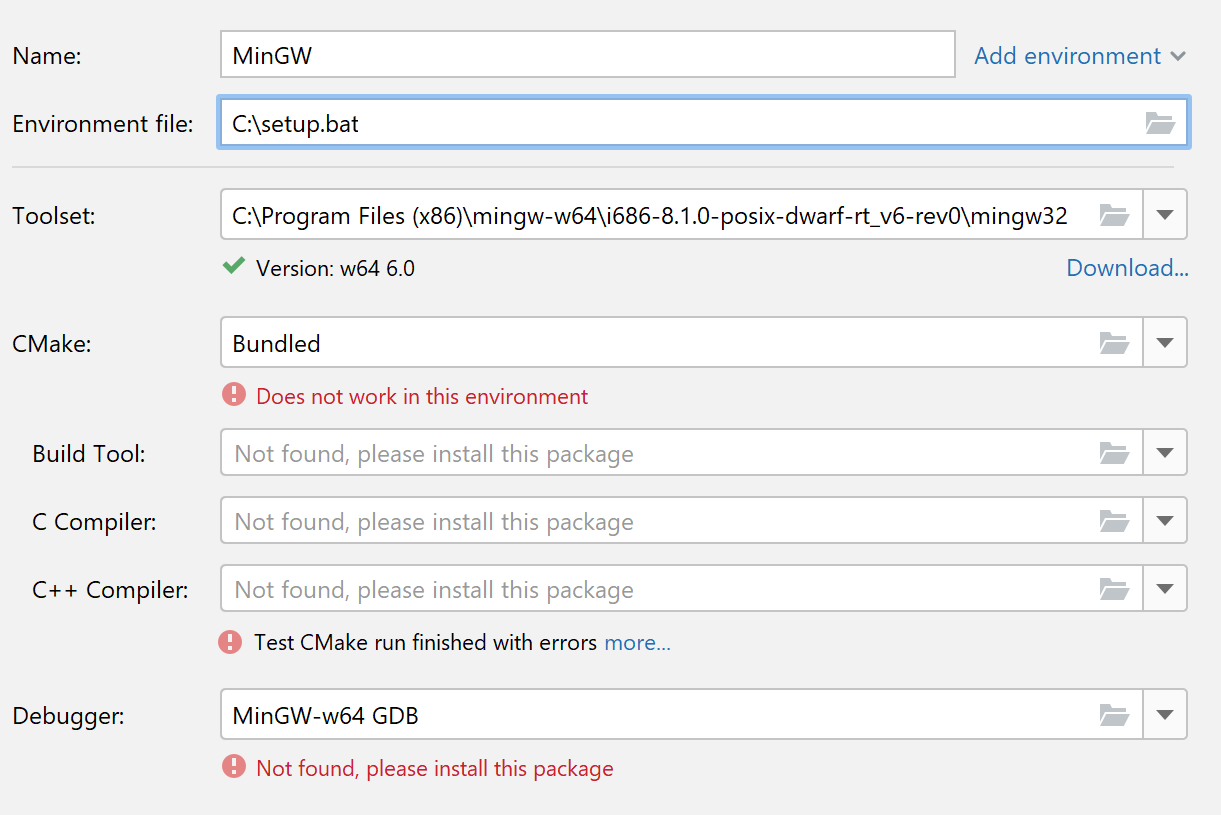Open the C Compiler dropdown list

[1166, 520]
